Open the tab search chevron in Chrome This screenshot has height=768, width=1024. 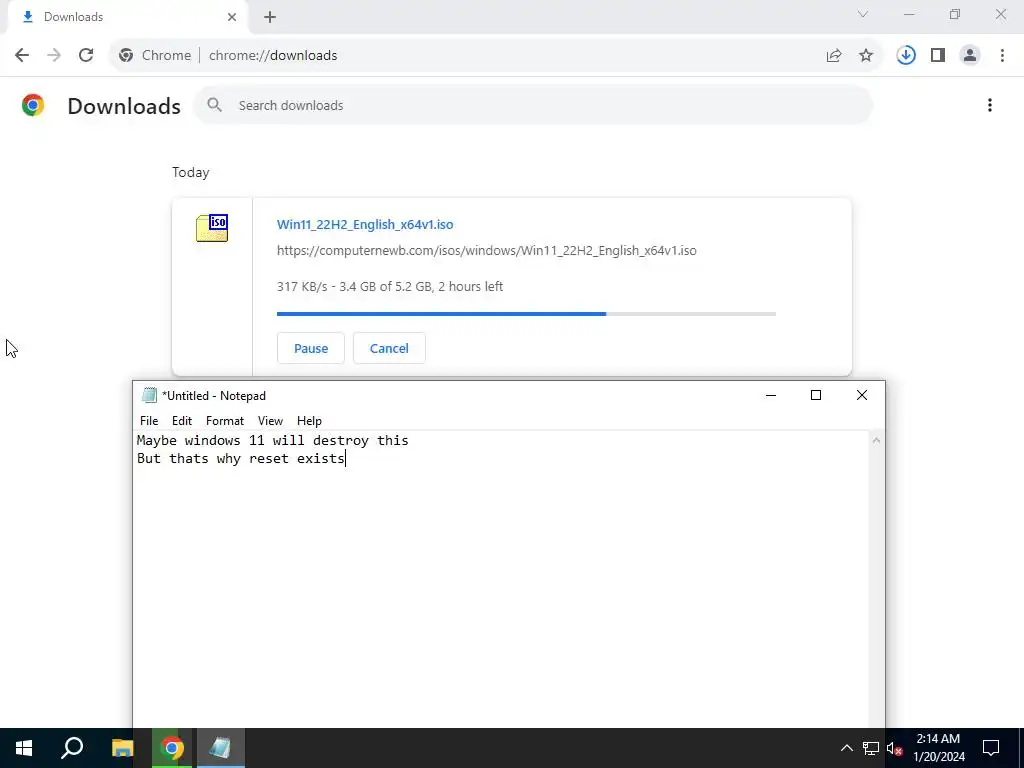[x=863, y=14]
